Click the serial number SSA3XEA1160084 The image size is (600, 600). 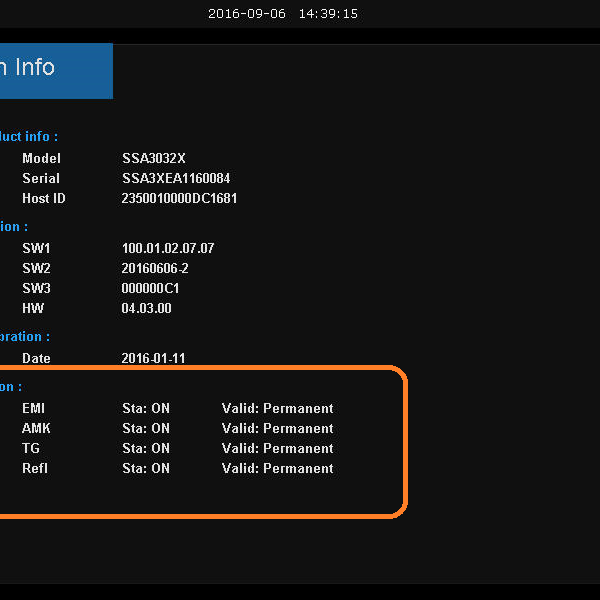point(176,178)
